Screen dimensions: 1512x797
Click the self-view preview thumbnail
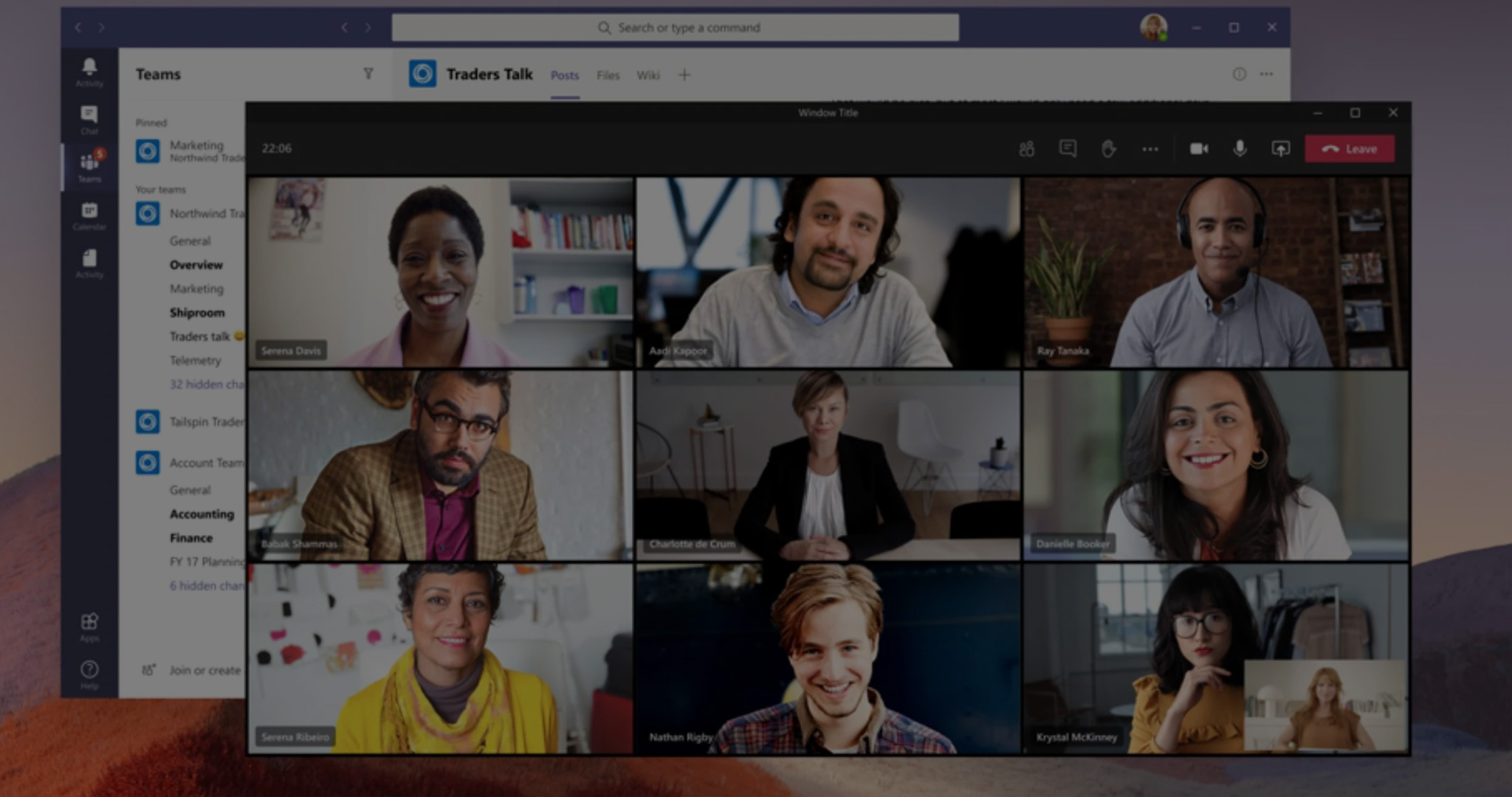pos(1325,705)
